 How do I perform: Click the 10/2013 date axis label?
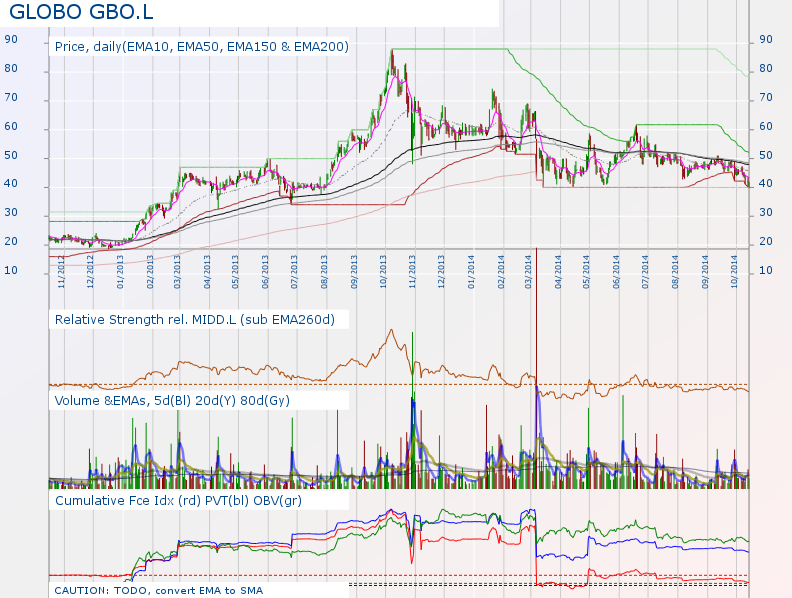coord(383,272)
